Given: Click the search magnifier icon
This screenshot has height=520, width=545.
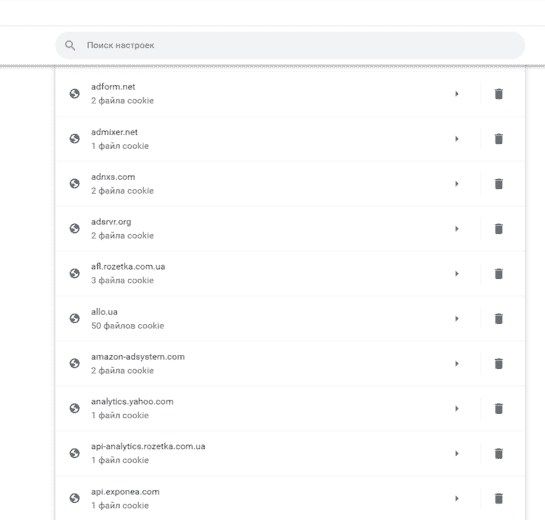Looking at the screenshot, I should point(70,45).
